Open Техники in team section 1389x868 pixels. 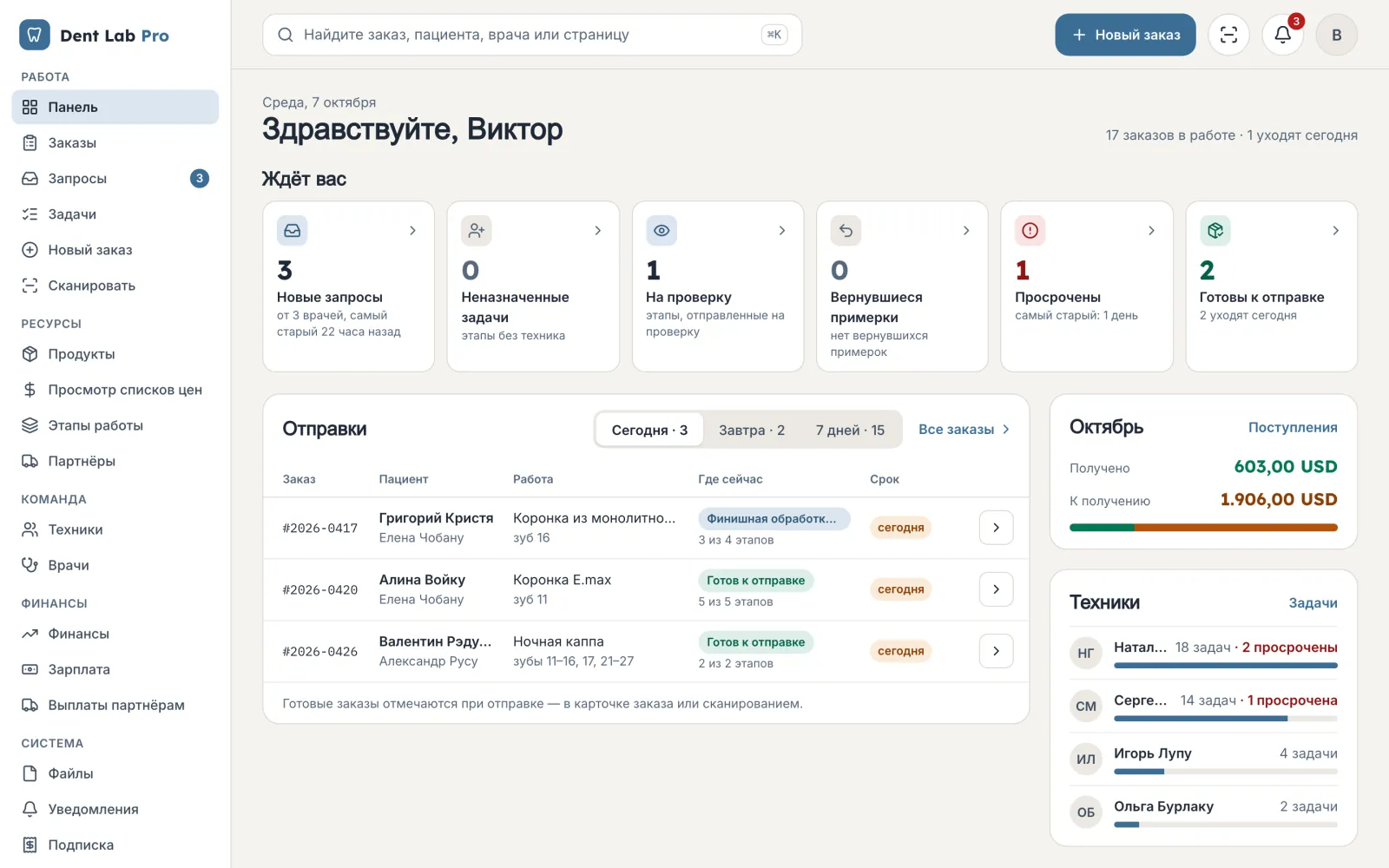coord(115,529)
